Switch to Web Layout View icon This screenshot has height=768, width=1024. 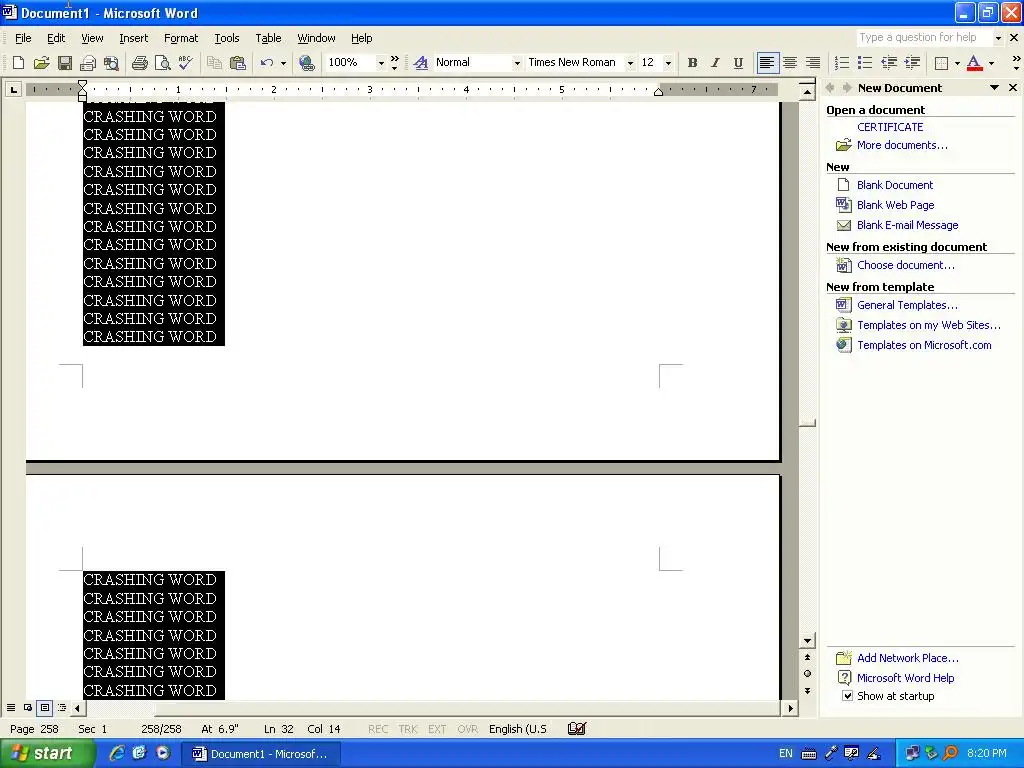[x=28, y=708]
